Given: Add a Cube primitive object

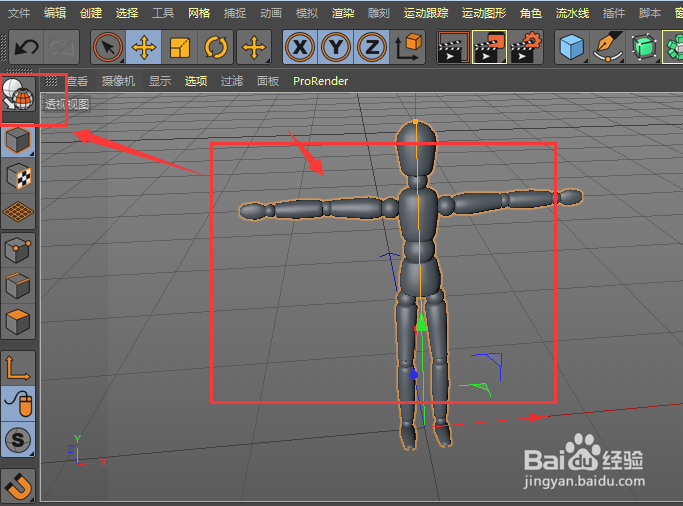Looking at the screenshot, I should tap(571, 47).
